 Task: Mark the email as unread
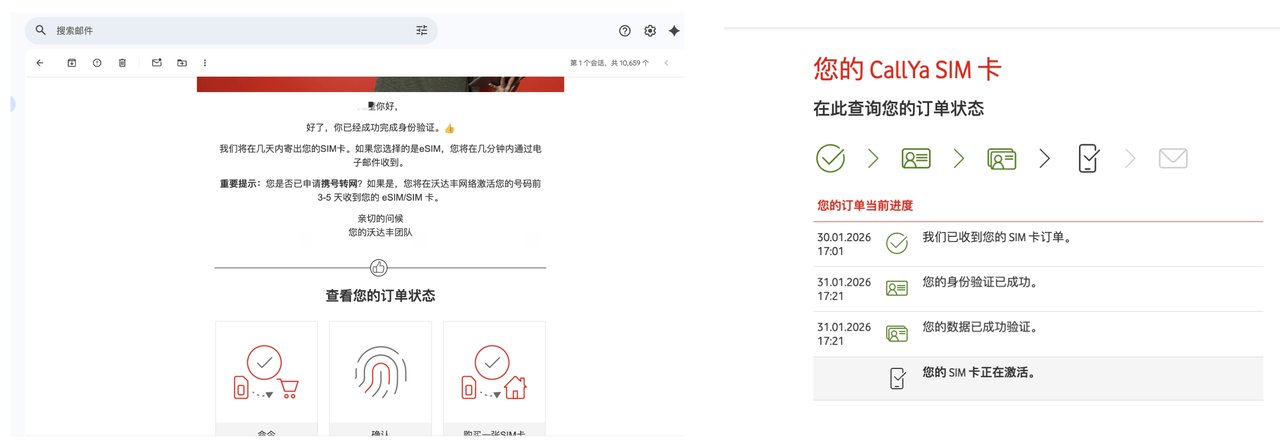(x=157, y=63)
